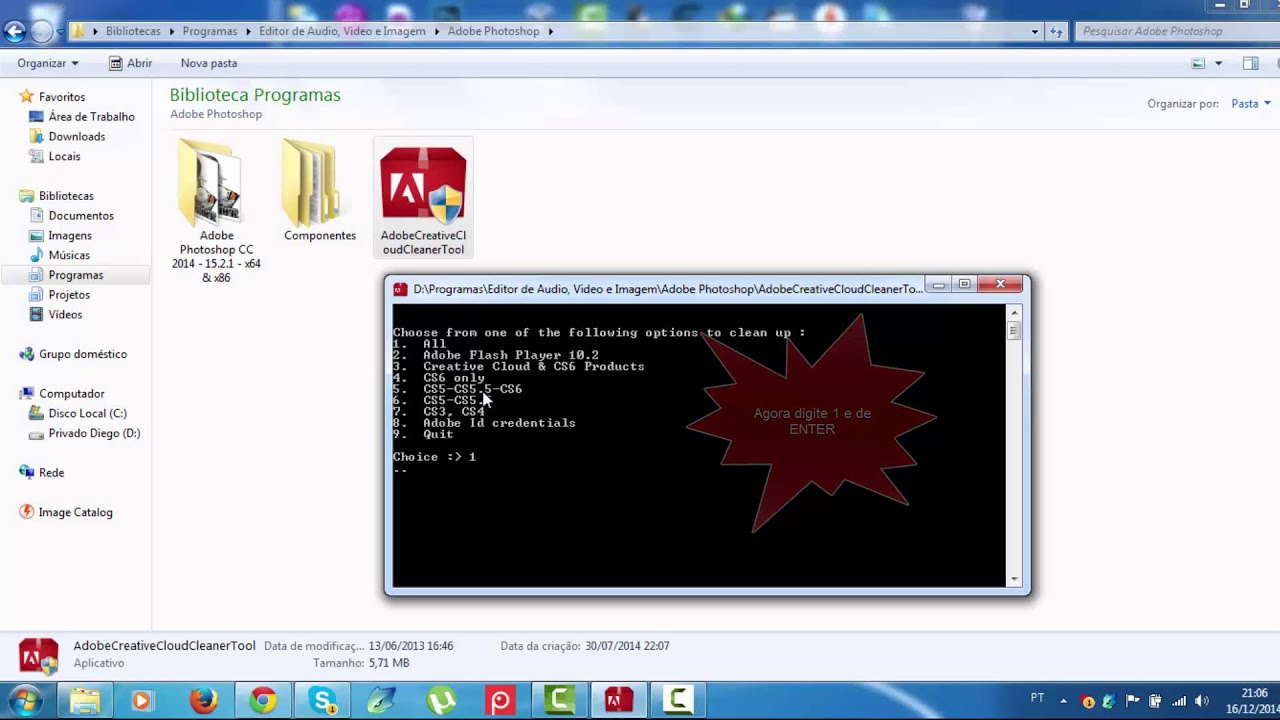This screenshot has height=720, width=1280.
Task: Show hidden system tray icons
Action: click(1063, 701)
